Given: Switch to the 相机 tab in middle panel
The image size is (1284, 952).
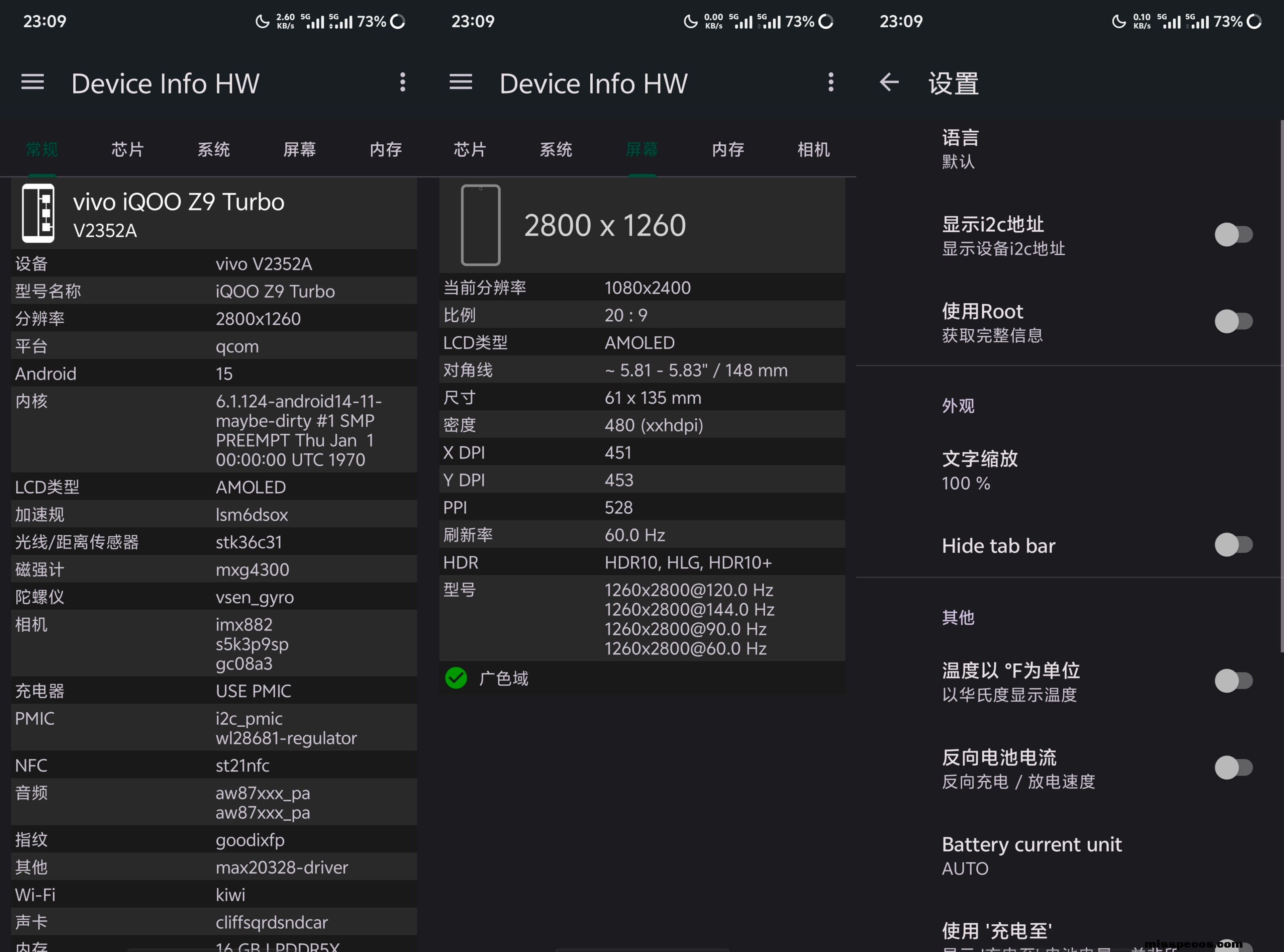Looking at the screenshot, I should tap(813, 150).
